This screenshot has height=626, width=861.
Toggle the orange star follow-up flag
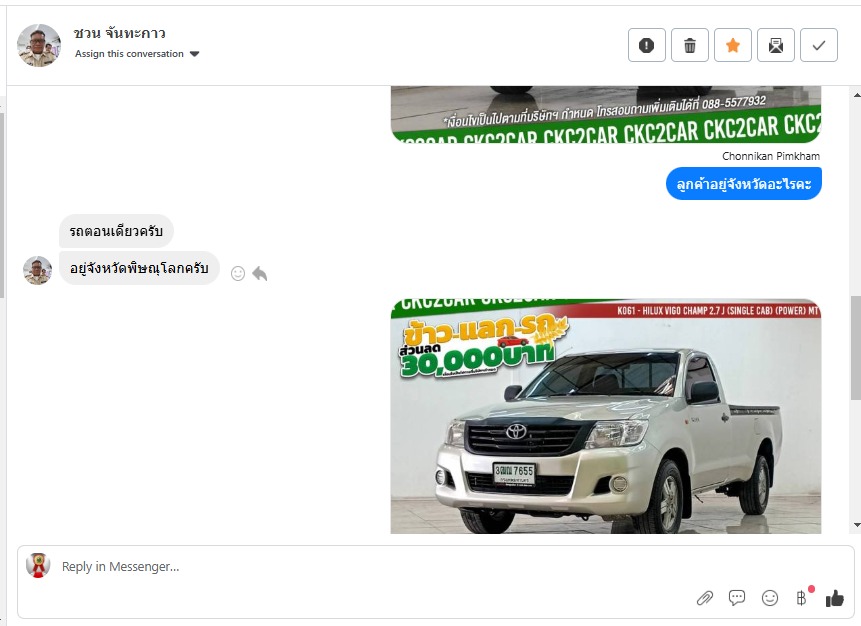733,45
